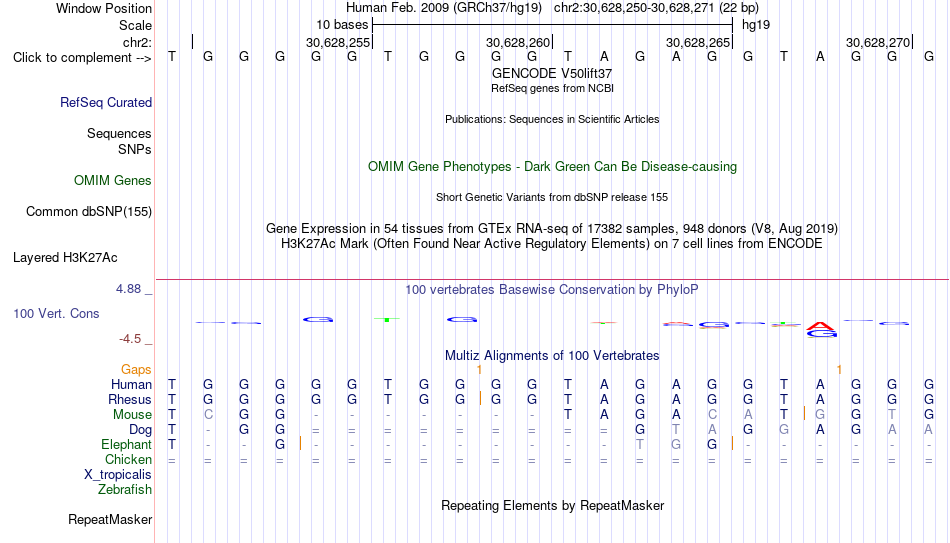Open the Layered H3K27Ac track label
The height and width of the screenshot is (543, 950).
point(65,258)
